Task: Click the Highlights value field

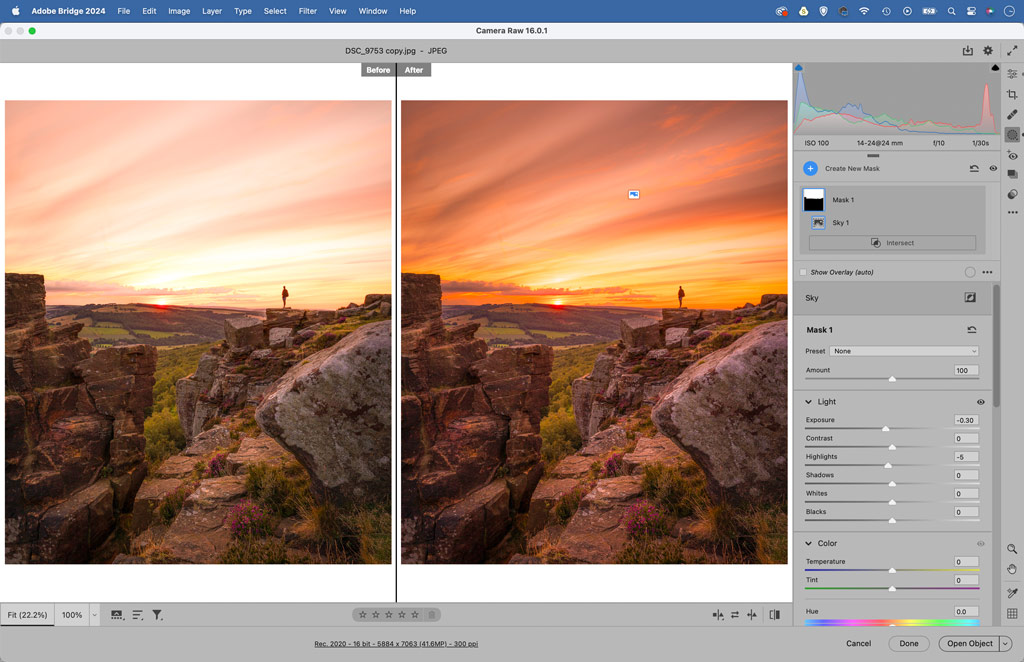Action: [966, 457]
